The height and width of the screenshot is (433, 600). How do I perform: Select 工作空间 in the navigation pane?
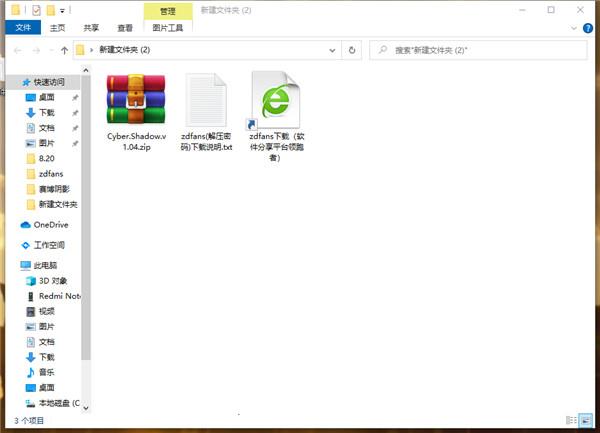(49, 245)
